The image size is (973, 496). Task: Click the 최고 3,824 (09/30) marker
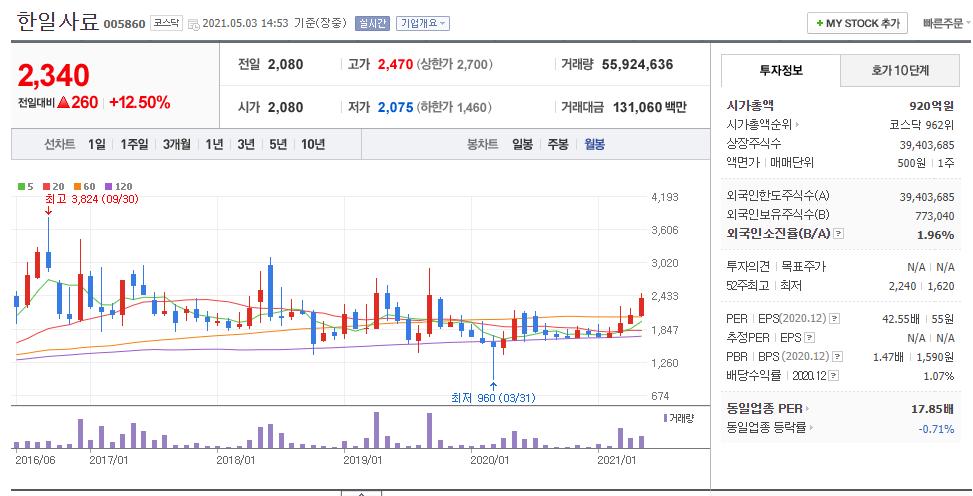[x=92, y=199]
